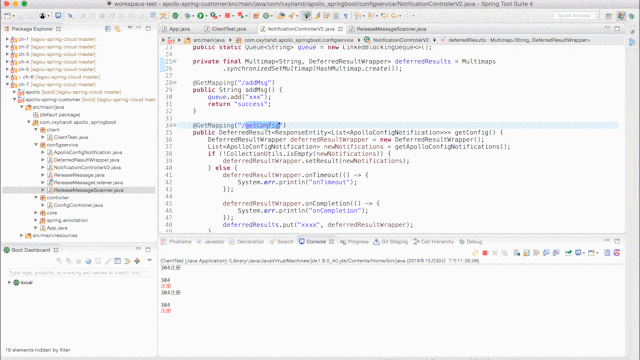Toggle Scroll Lock in console toolbar

(527, 253)
